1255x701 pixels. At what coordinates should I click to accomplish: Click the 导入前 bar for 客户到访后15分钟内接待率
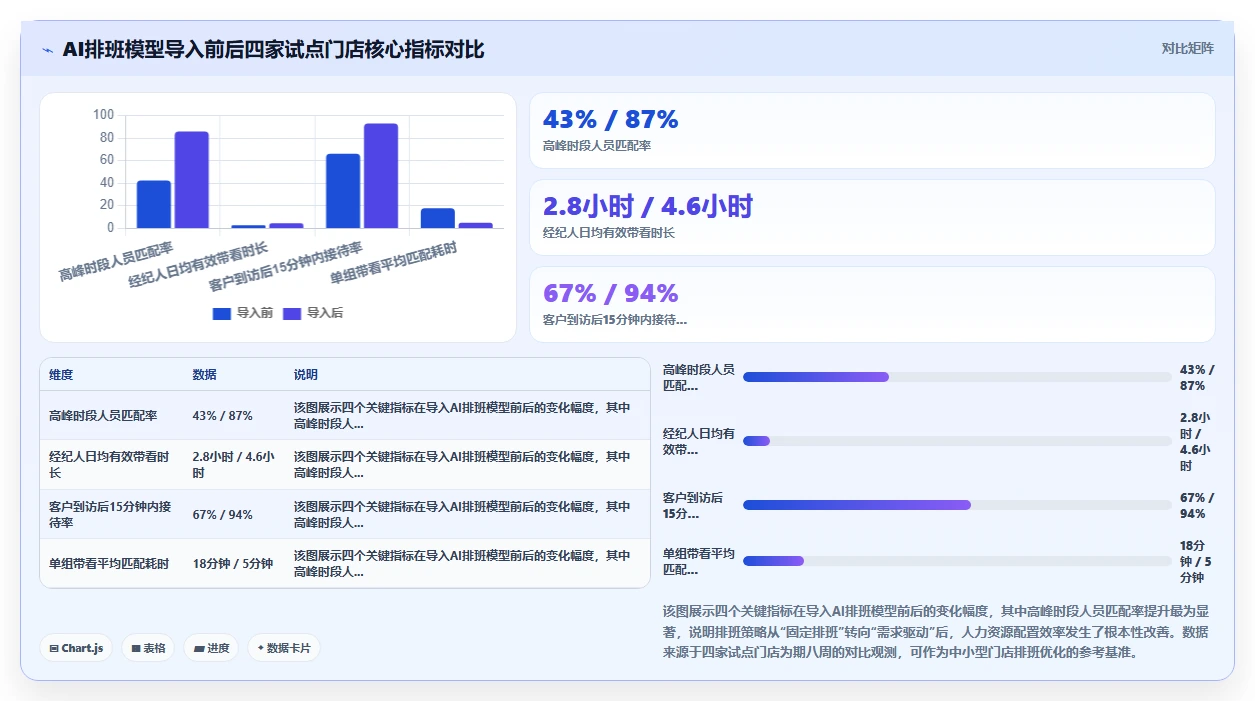pos(343,191)
